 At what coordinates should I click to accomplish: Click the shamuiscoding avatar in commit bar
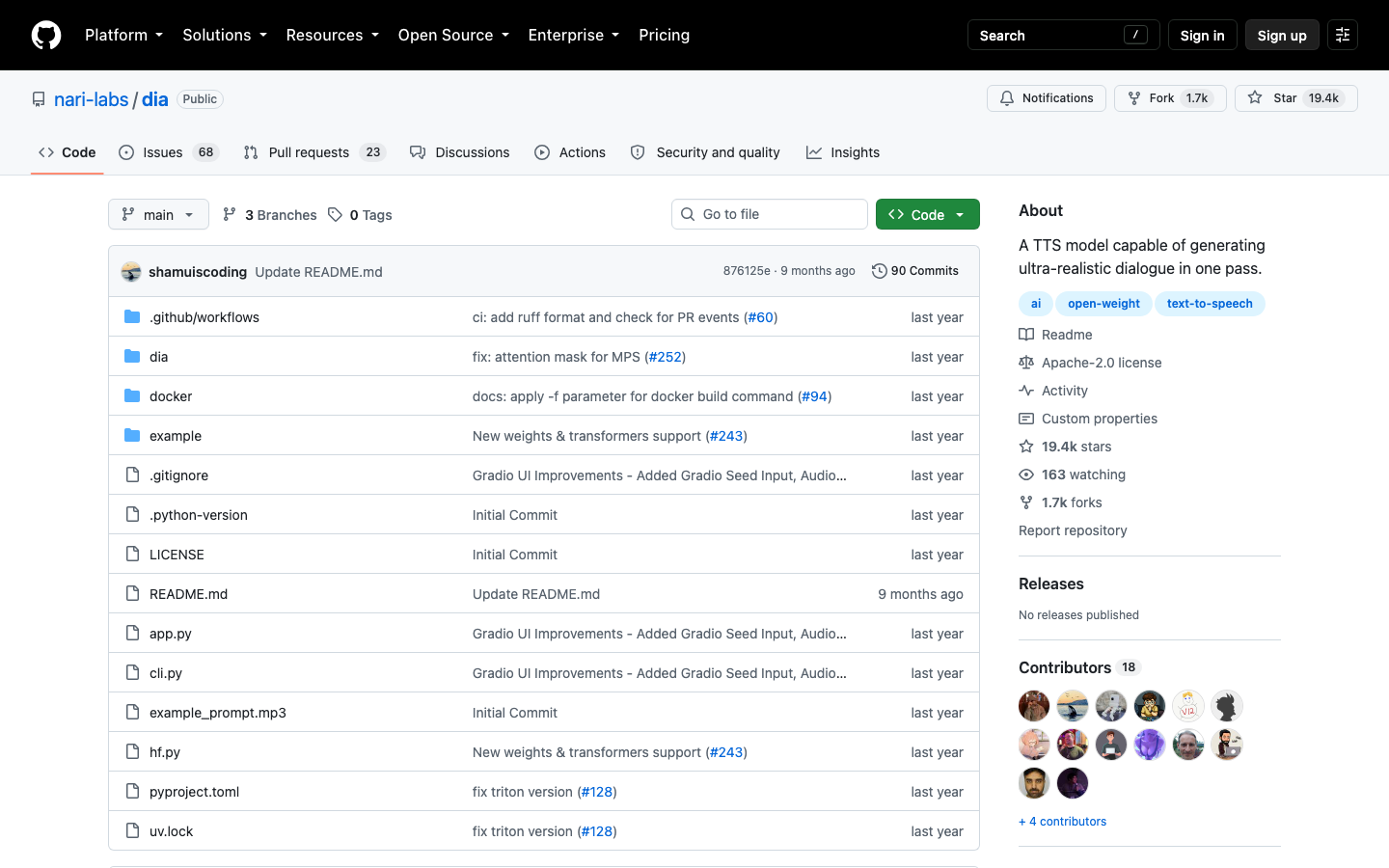click(x=131, y=272)
